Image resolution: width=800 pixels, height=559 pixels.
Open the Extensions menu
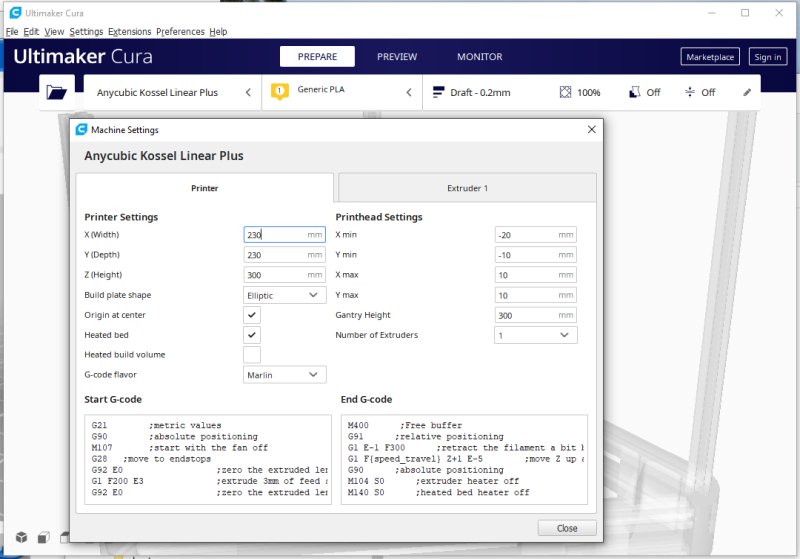pyautogui.click(x=130, y=32)
